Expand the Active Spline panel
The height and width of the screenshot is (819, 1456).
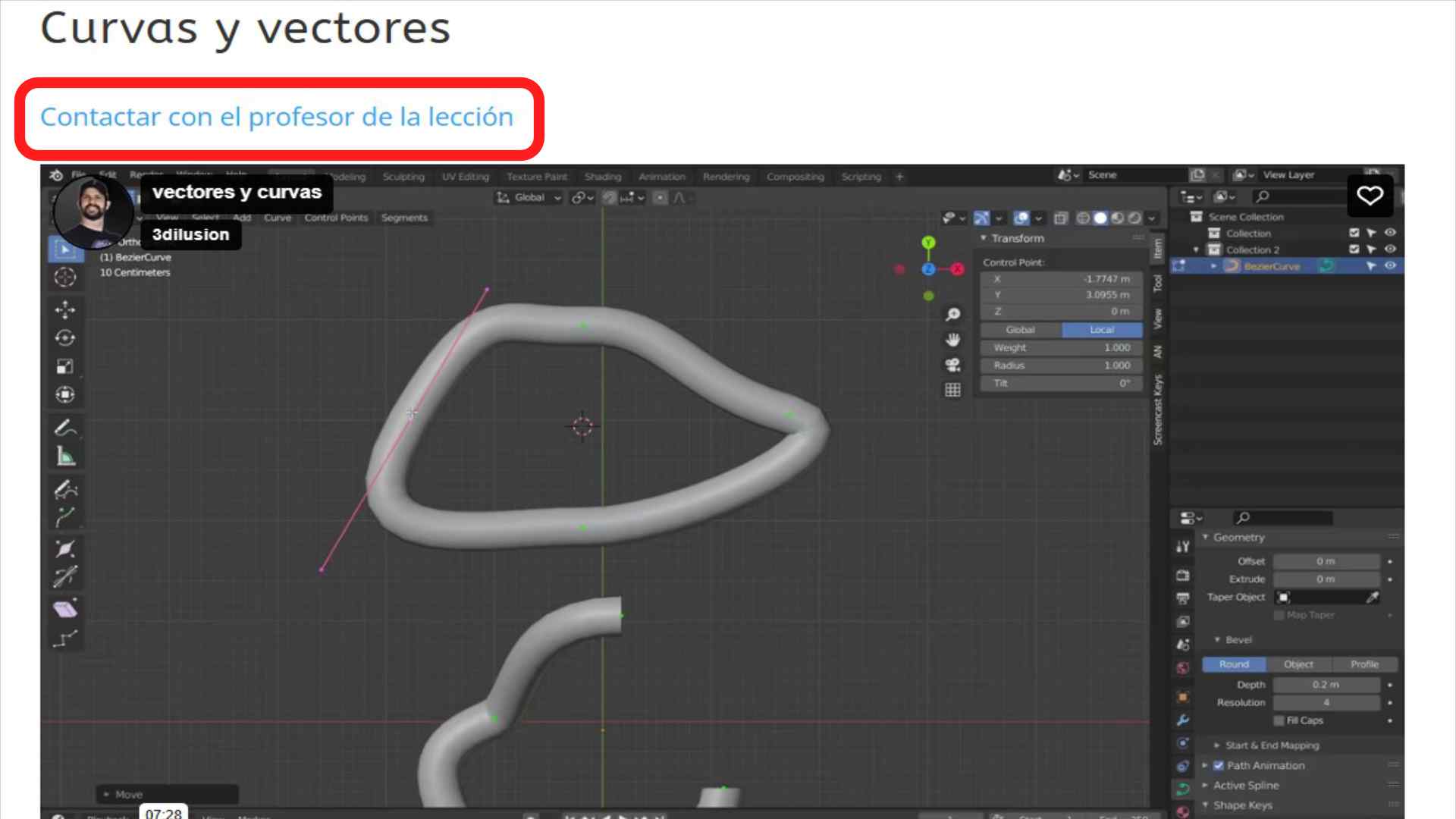point(1205,786)
